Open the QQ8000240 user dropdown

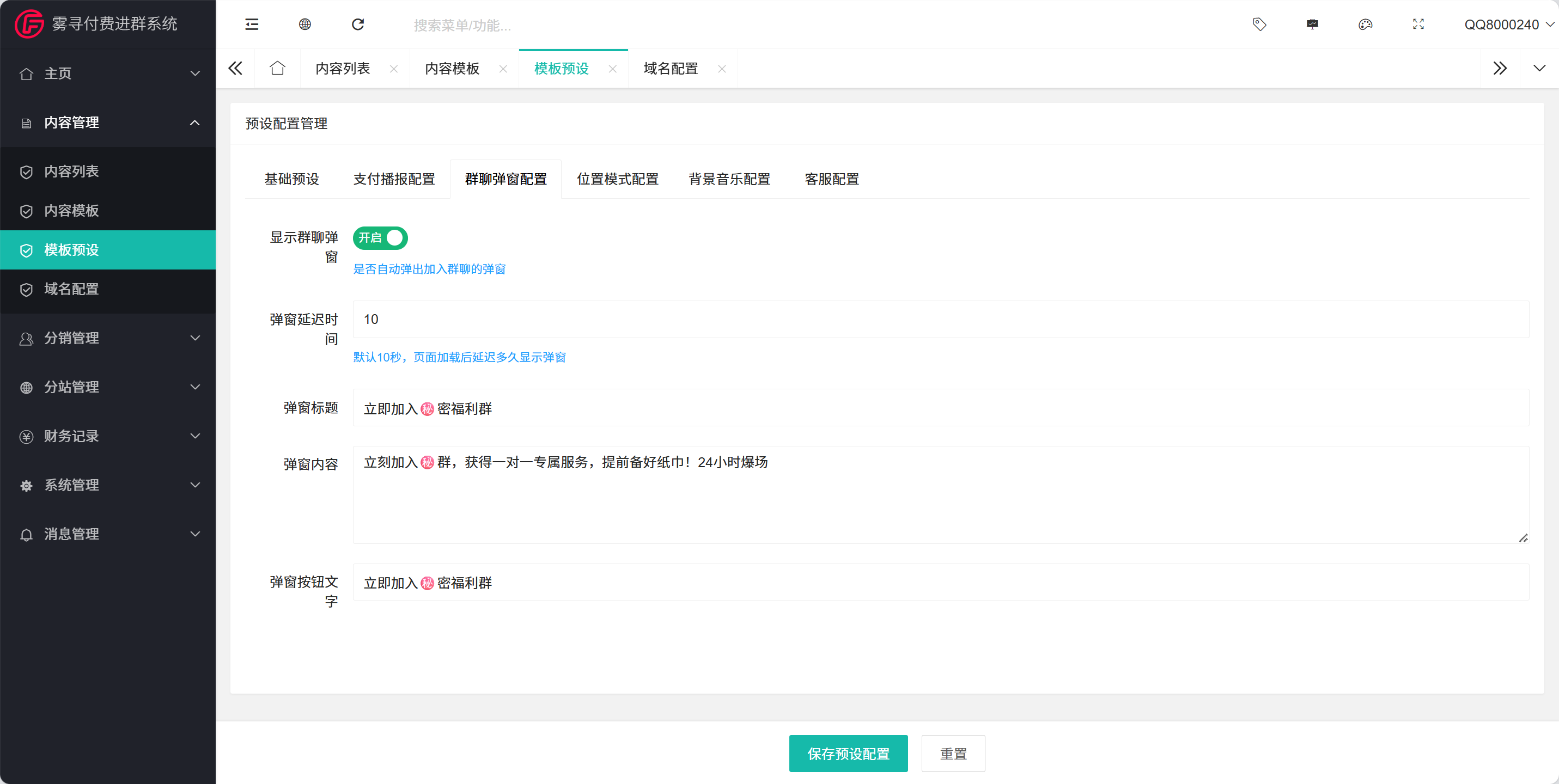coord(1509,24)
